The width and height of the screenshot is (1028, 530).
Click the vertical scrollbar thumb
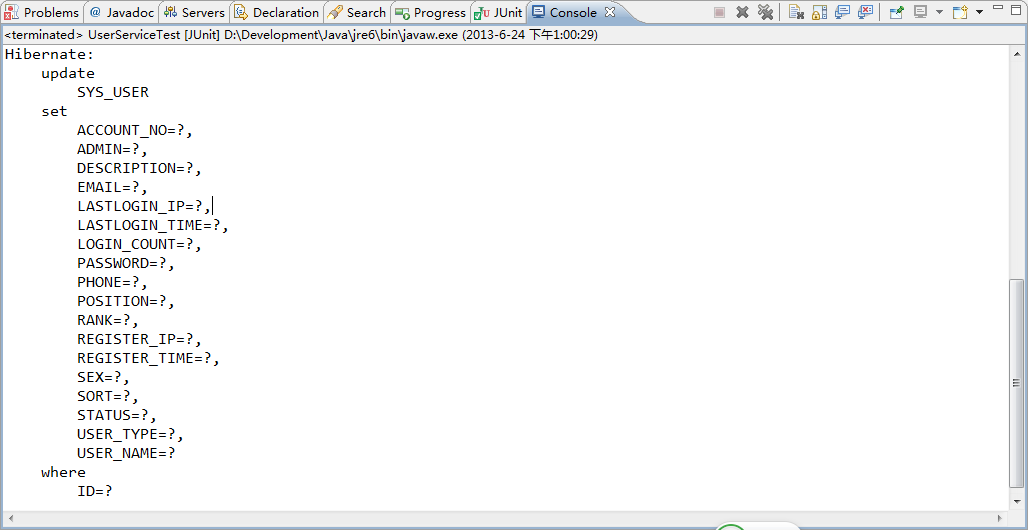1016,382
